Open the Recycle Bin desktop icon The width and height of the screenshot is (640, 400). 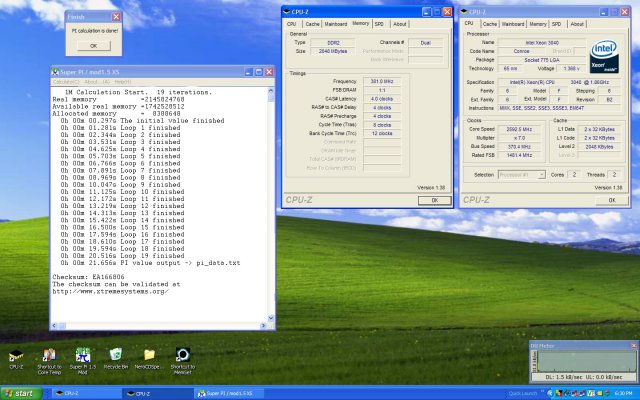click(x=116, y=355)
